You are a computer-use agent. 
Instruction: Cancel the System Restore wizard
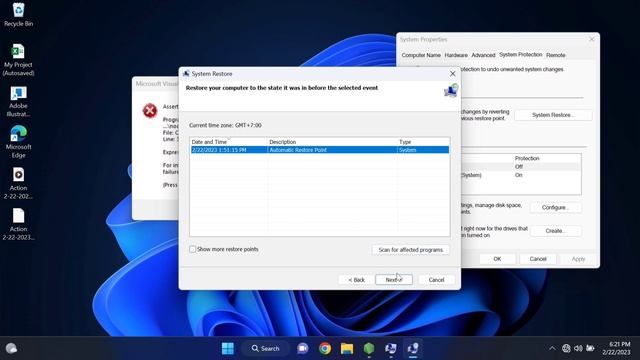pyautogui.click(x=436, y=280)
